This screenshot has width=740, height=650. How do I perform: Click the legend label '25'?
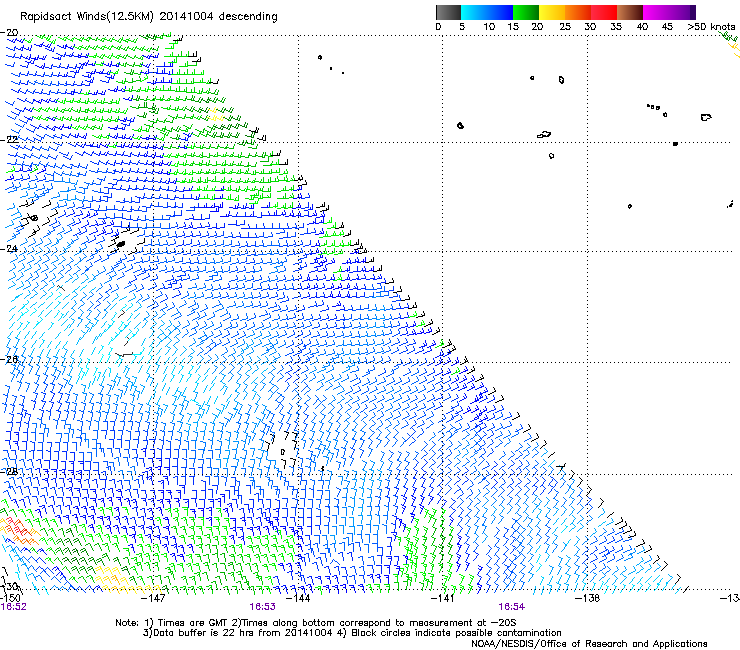564,27
